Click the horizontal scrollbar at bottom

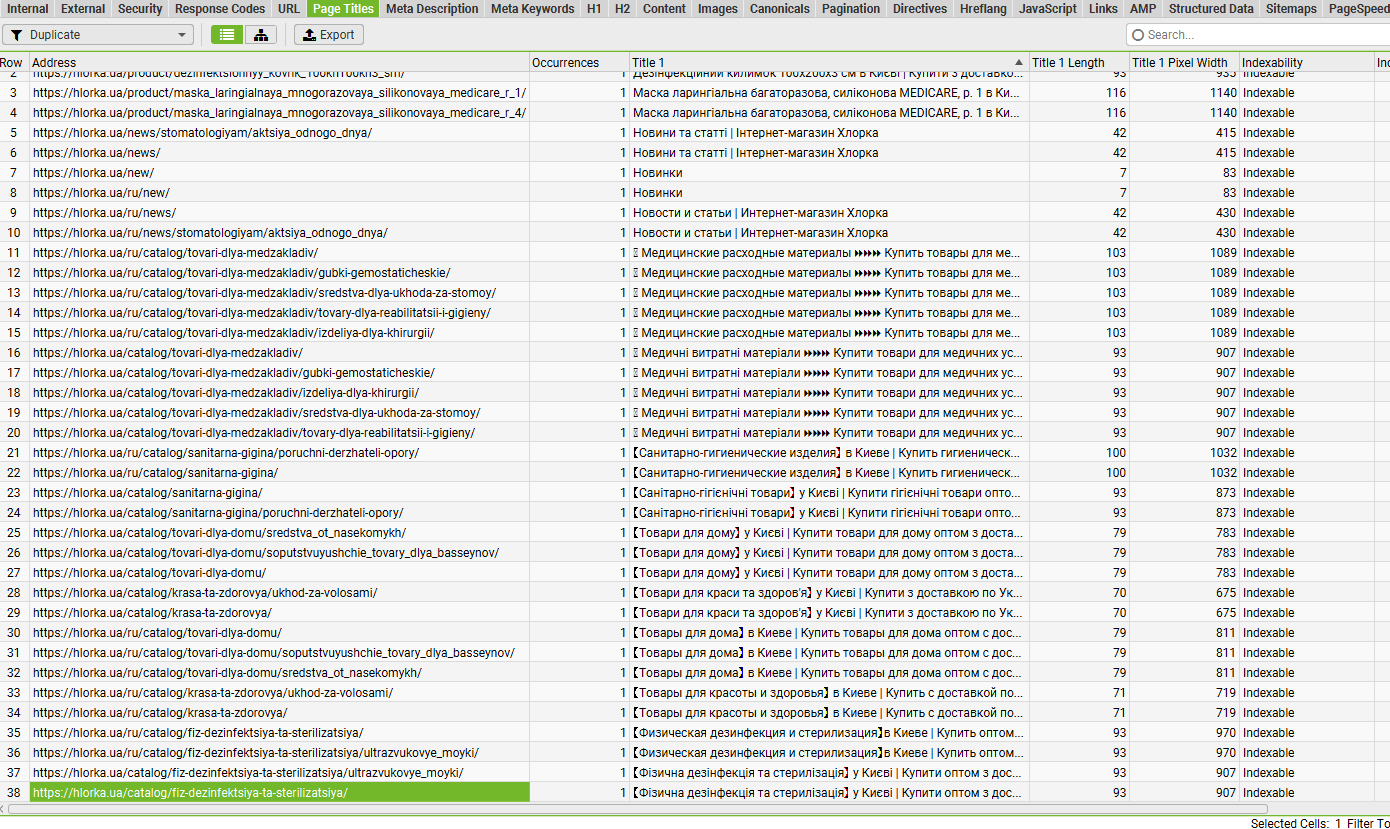coord(639,808)
